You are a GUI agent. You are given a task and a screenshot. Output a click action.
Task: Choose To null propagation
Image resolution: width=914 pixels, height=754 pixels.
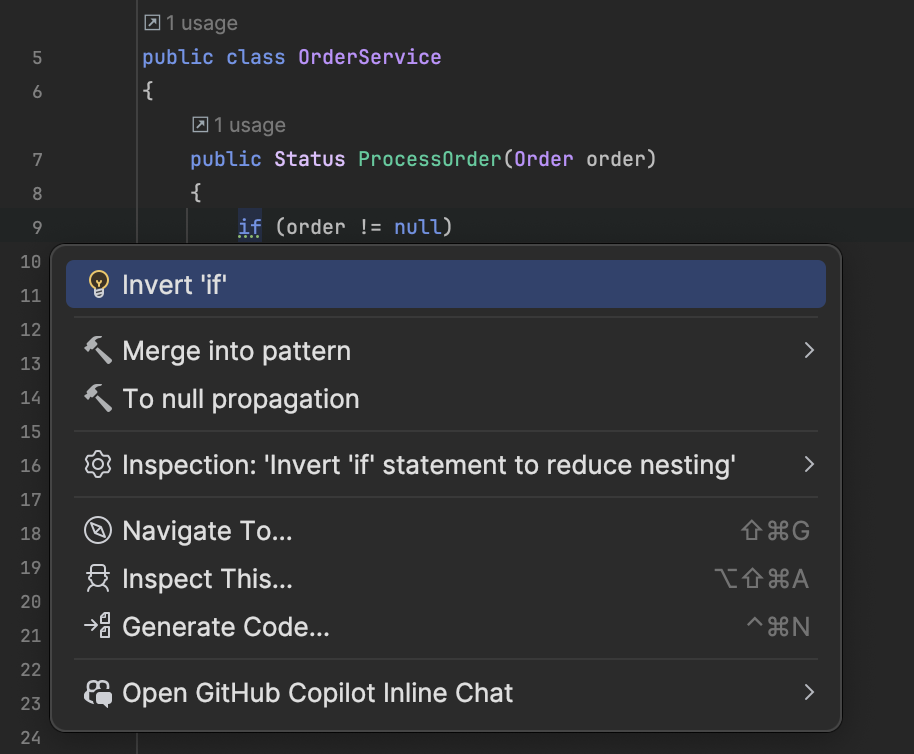[240, 399]
